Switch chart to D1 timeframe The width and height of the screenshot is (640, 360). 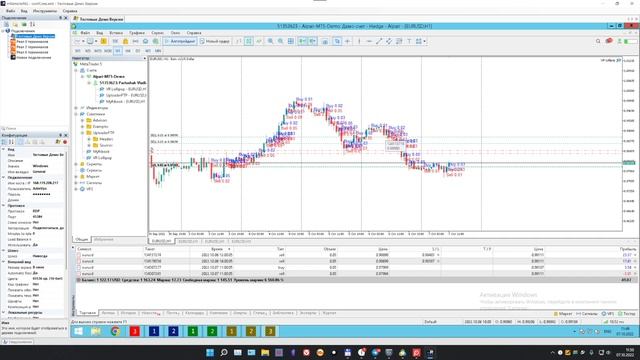pyautogui.click(x=138, y=51)
